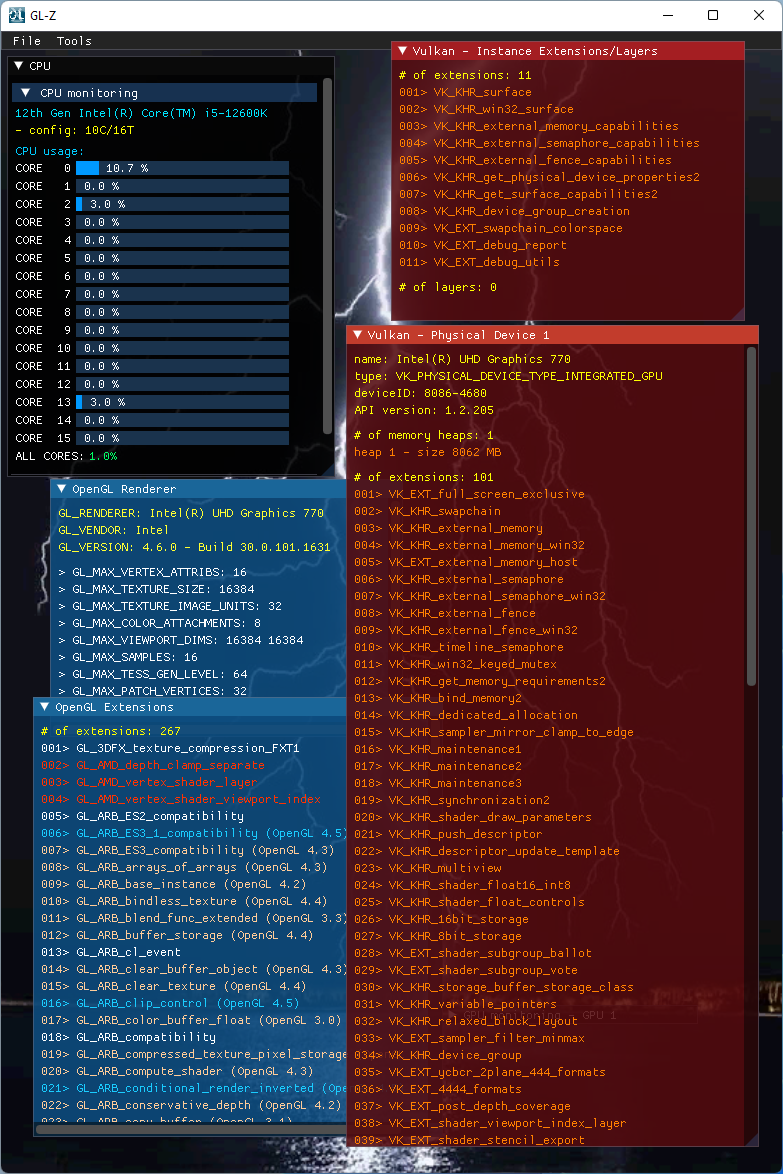Click the ALL CORES: 1.0% line
783x1174 pixels.
(66, 456)
